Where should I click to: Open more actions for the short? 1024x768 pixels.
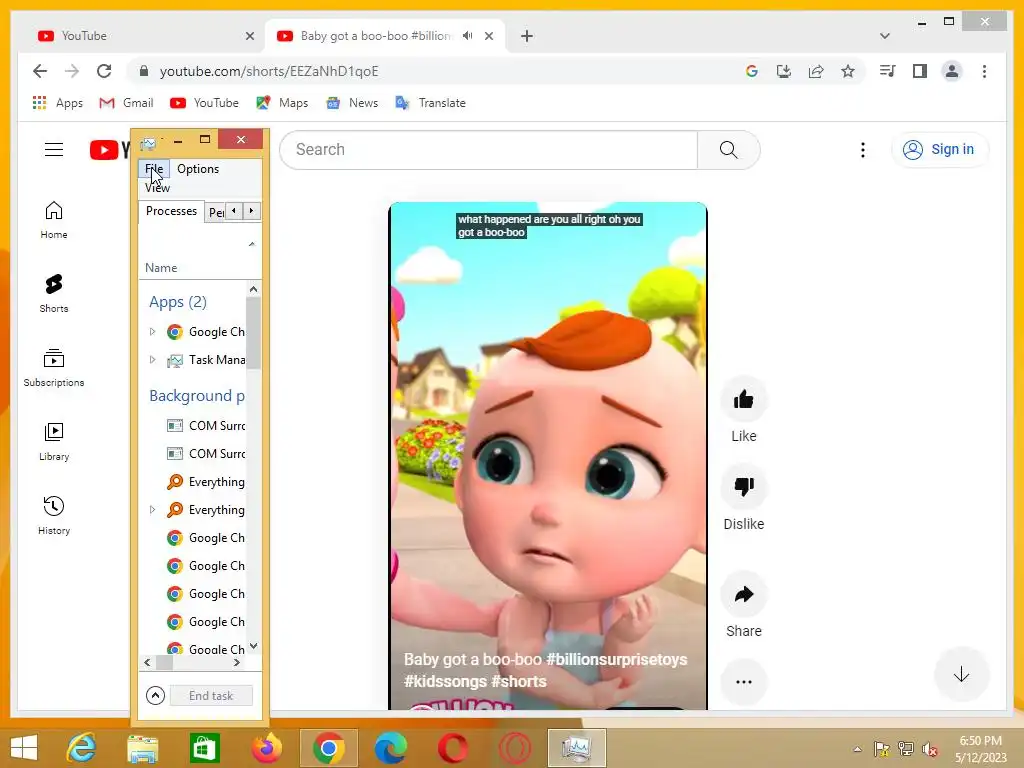743,682
